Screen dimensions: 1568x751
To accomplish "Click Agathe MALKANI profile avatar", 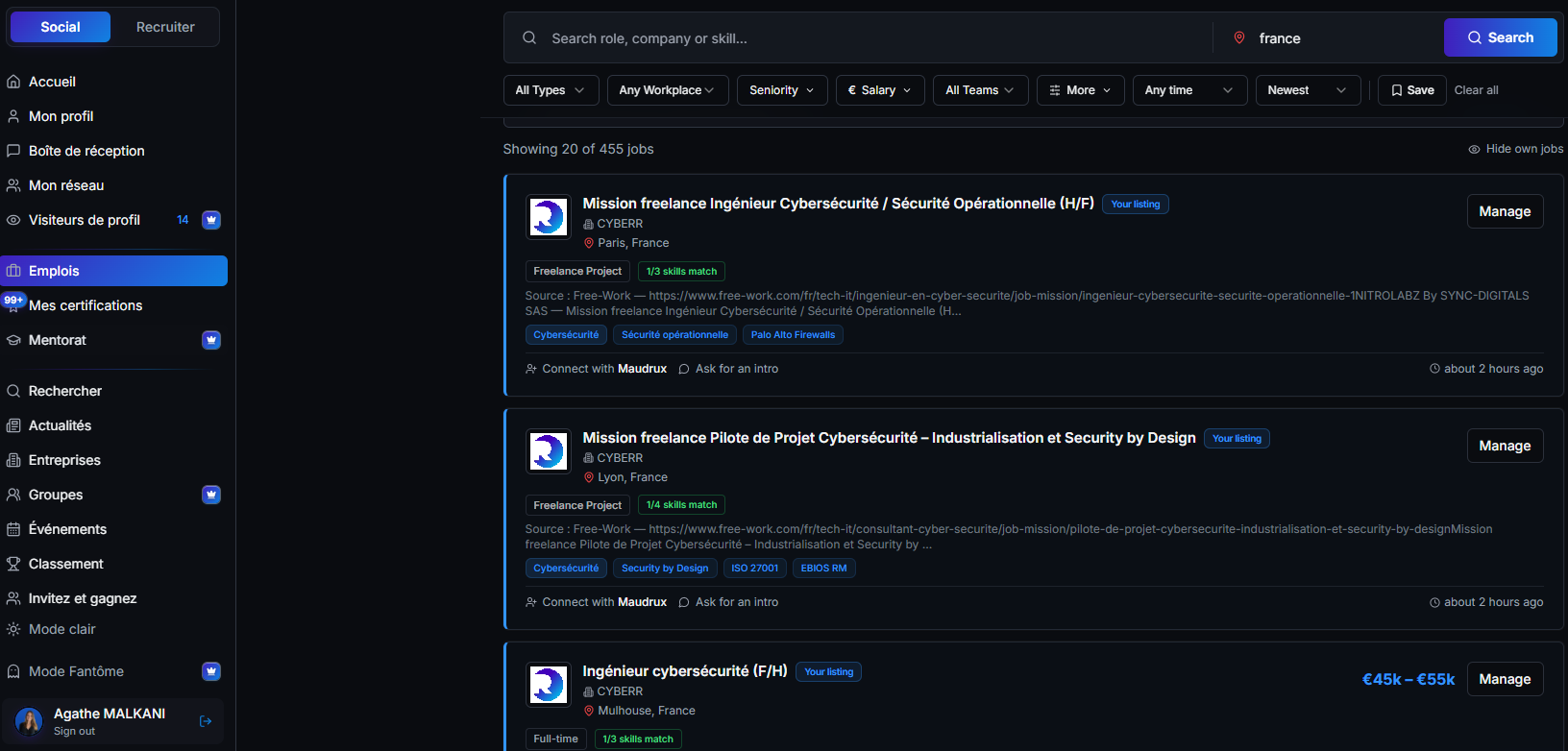I will coord(29,720).
